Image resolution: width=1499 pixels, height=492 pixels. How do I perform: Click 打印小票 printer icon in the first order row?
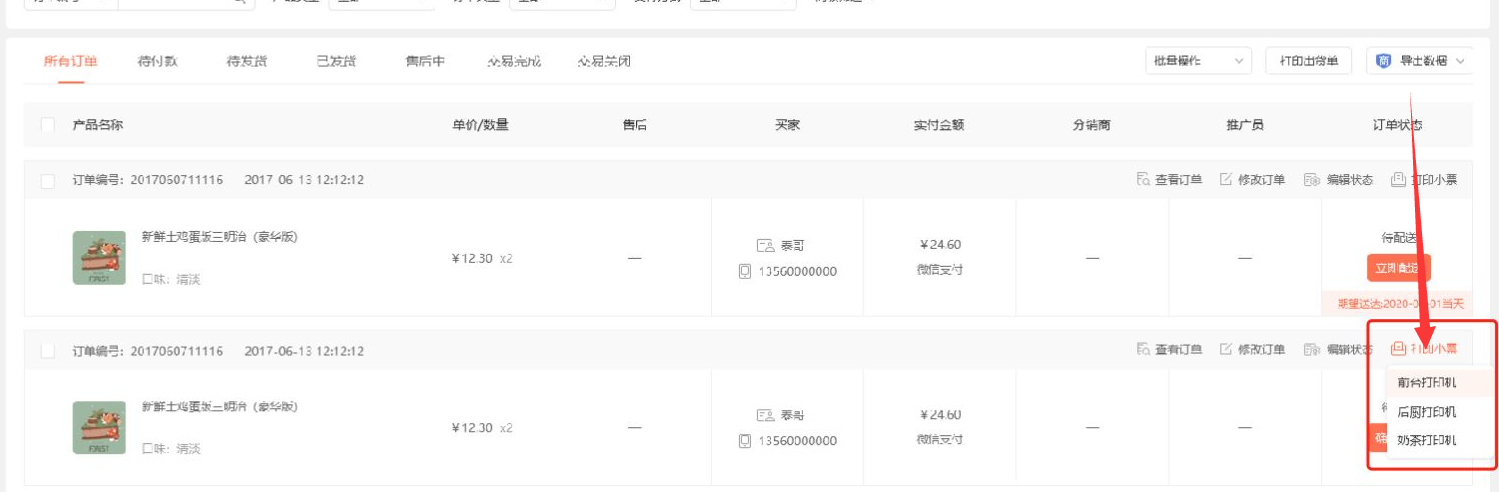point(1398,180)
